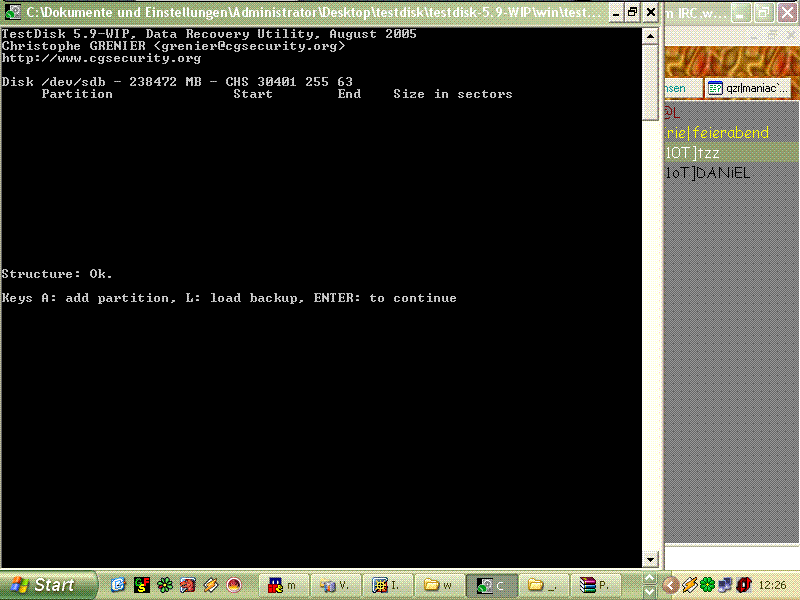Open the folder taskbar window labeled w
The width and height of the screenshot is (800, 600).
(x=440, y=585)
